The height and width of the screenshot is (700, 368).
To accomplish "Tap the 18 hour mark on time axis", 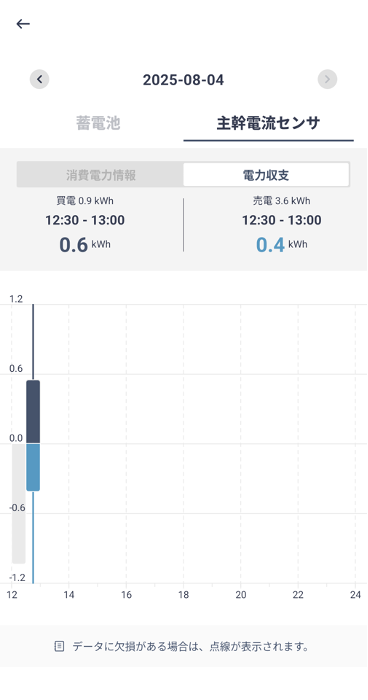I will (184, 595).
